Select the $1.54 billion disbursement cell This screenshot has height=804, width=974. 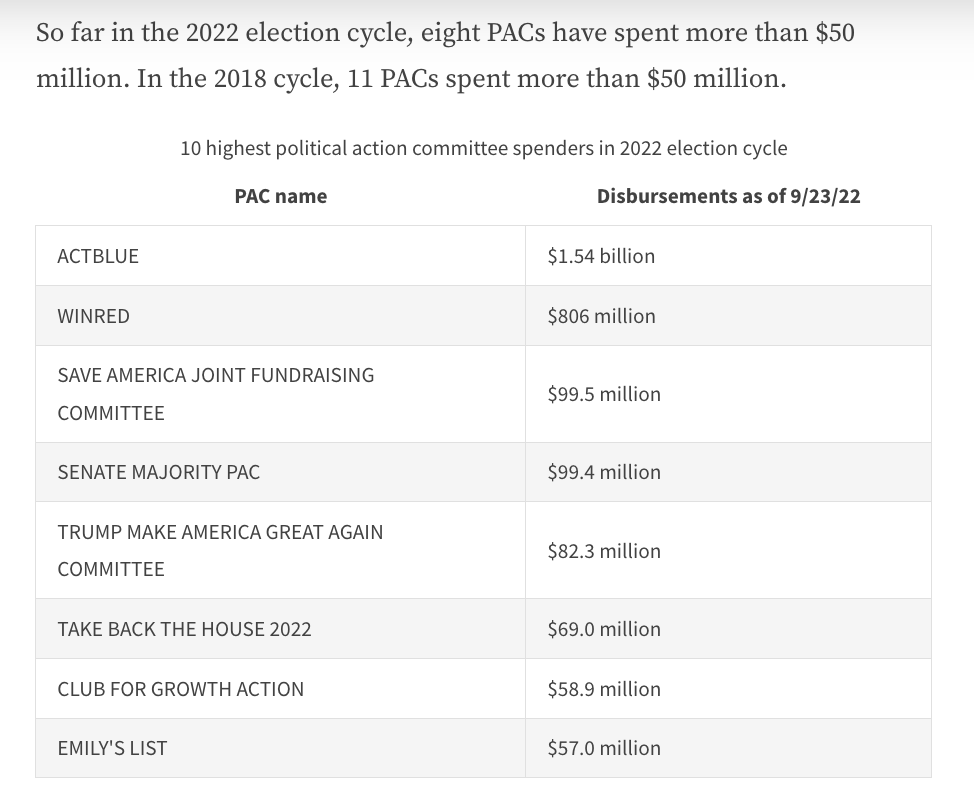601,256
